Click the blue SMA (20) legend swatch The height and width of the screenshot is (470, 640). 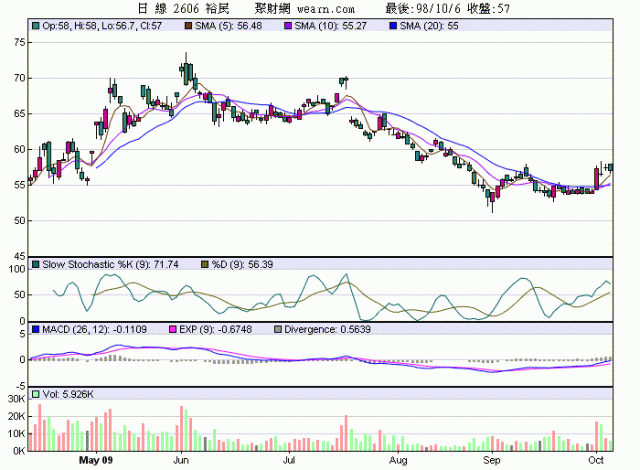393,26
